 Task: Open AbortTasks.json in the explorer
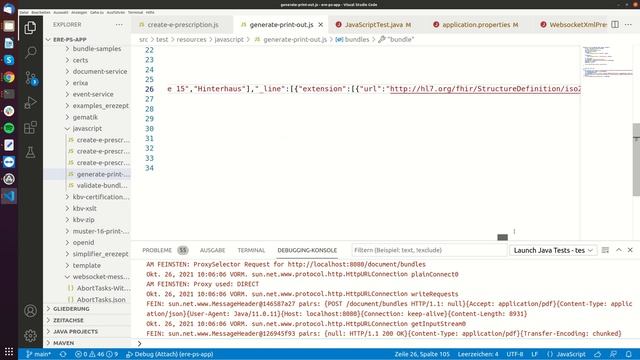tap(101, 300)
